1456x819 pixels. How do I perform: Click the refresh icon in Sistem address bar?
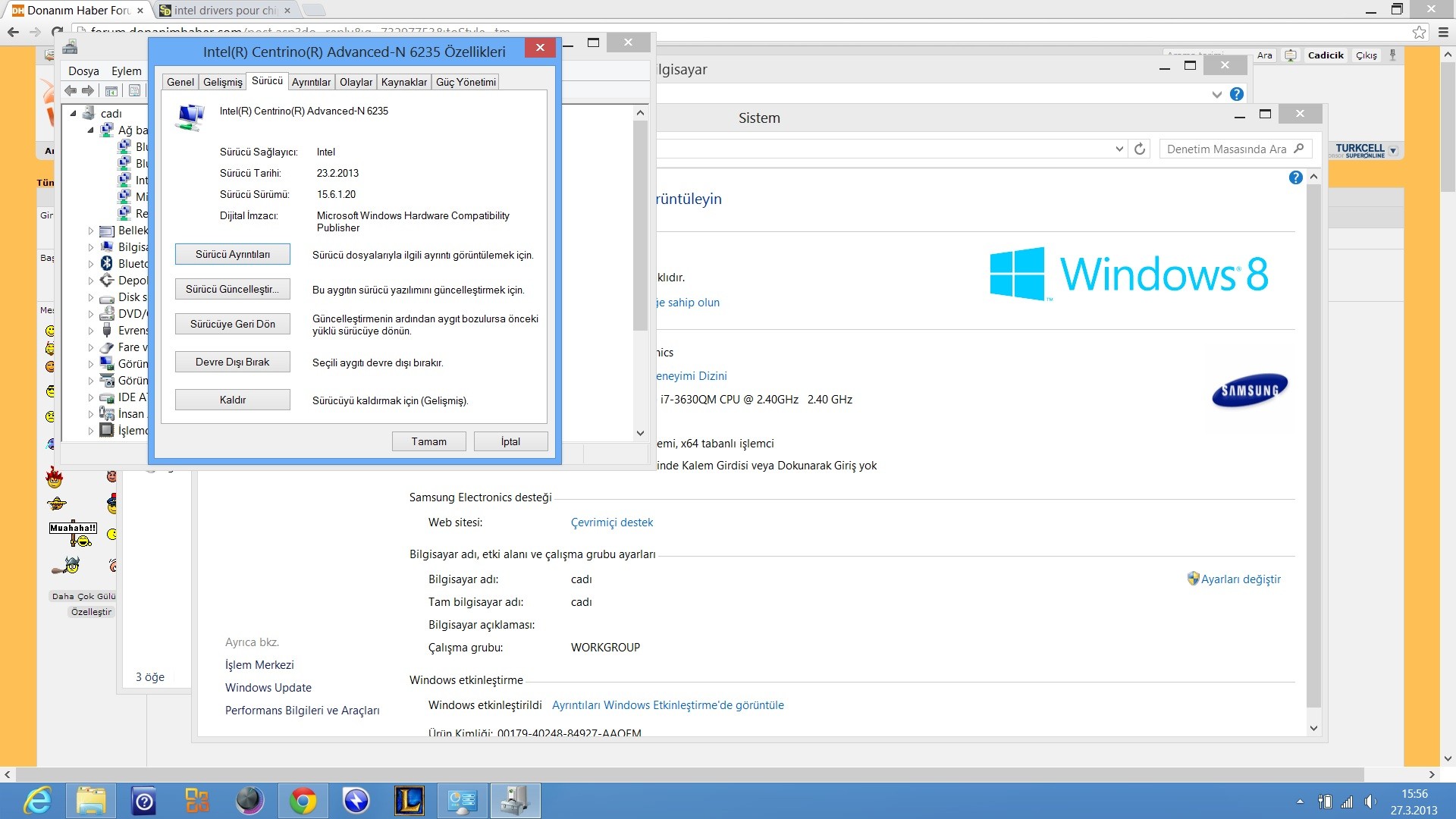click(1140, 149)
